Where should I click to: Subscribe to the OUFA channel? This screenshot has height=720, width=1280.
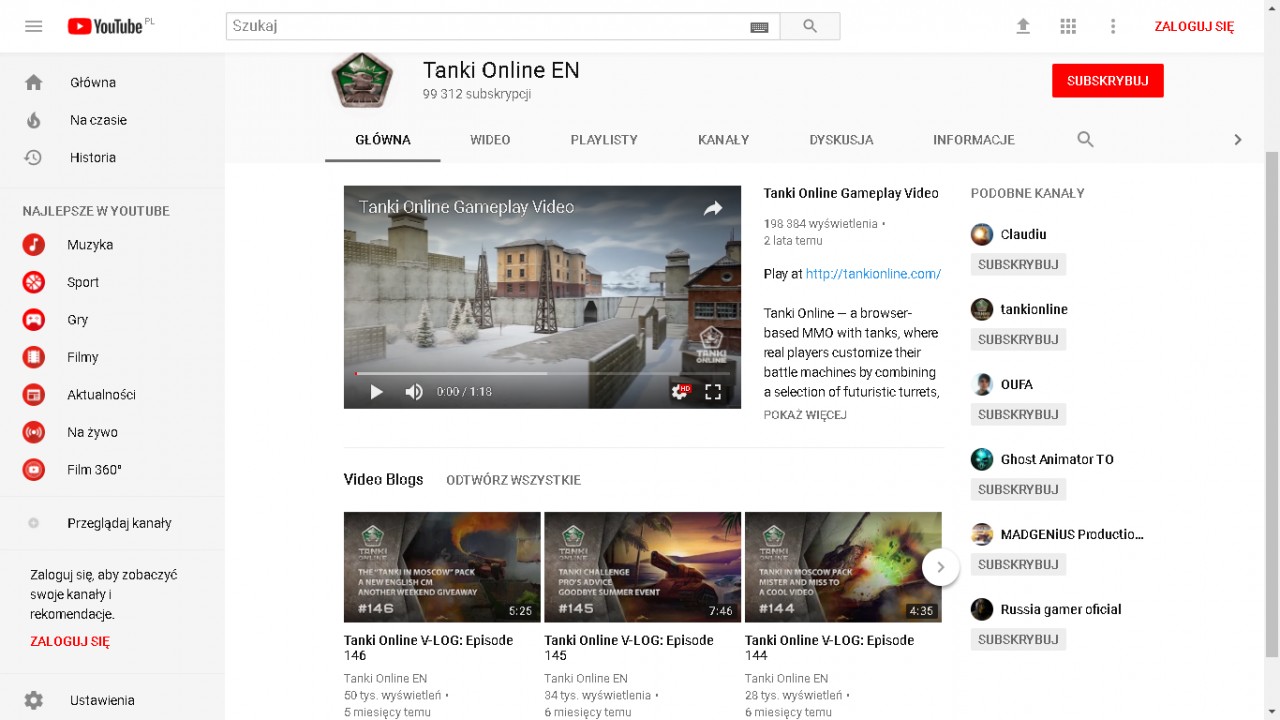[x=1018, y=414]
